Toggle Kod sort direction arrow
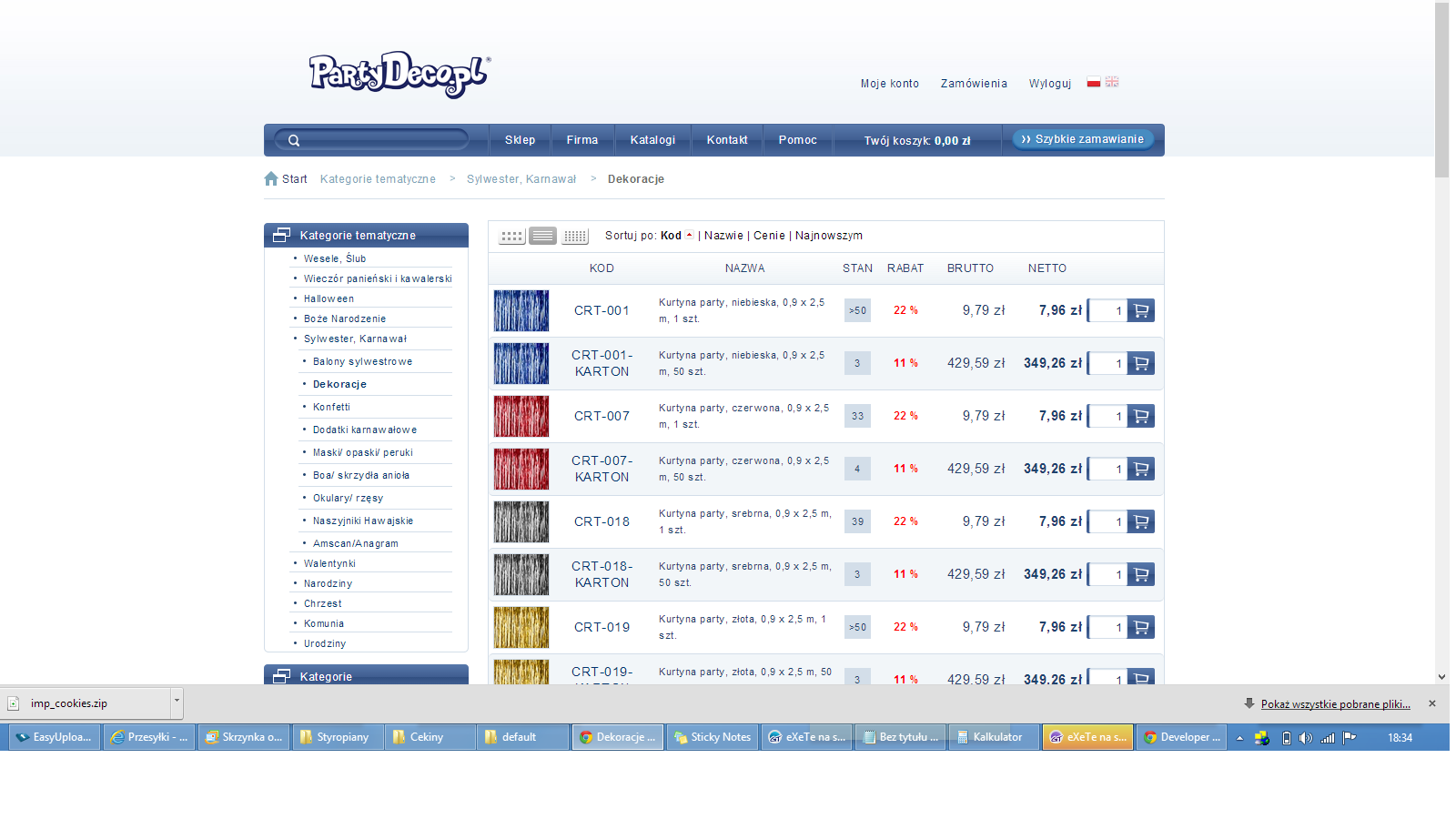This screenshot has width=1456, height=819. pos(690,235)
